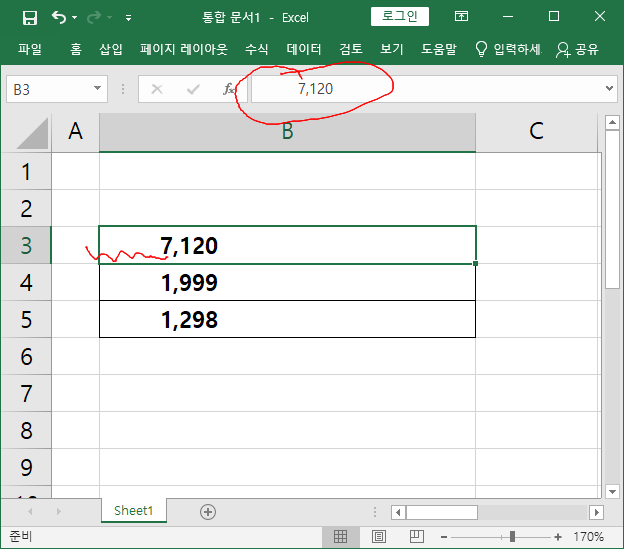Click next sheet navigation arrow
Screen dimensions: 624x549
pos(58,511)
